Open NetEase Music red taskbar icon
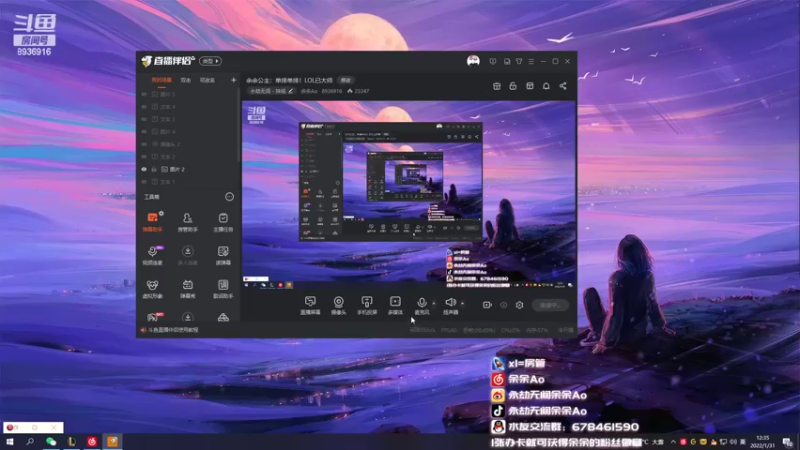 coord(92,442)
